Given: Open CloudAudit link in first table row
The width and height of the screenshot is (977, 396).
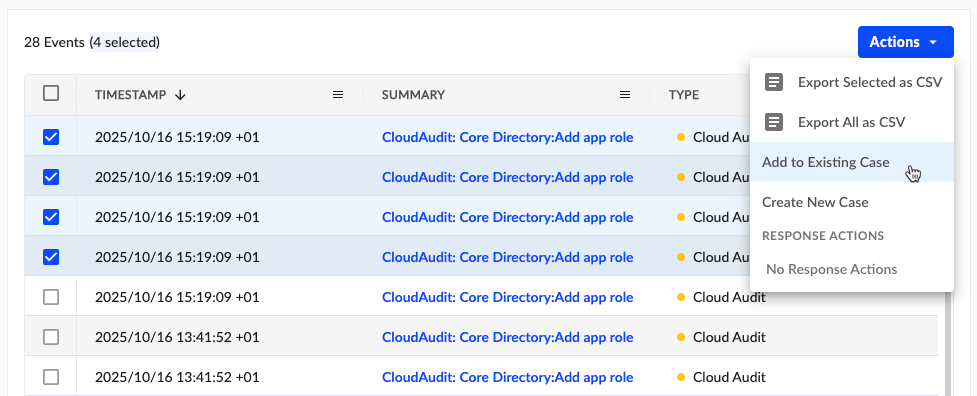Looking at the screenshot, I should (x=507, y=137).
